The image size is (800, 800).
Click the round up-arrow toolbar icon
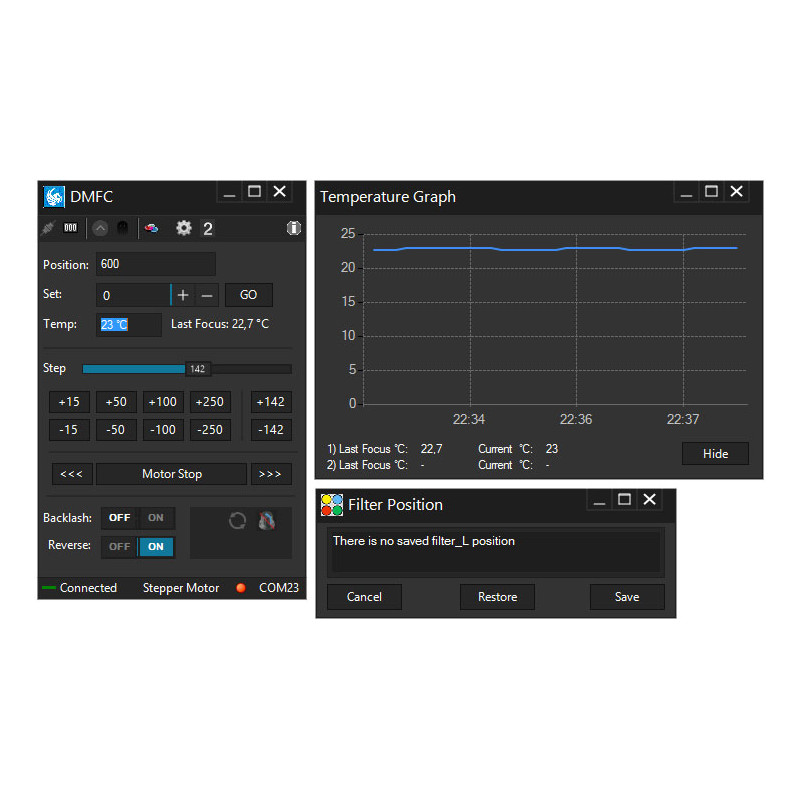pos(100,228)
